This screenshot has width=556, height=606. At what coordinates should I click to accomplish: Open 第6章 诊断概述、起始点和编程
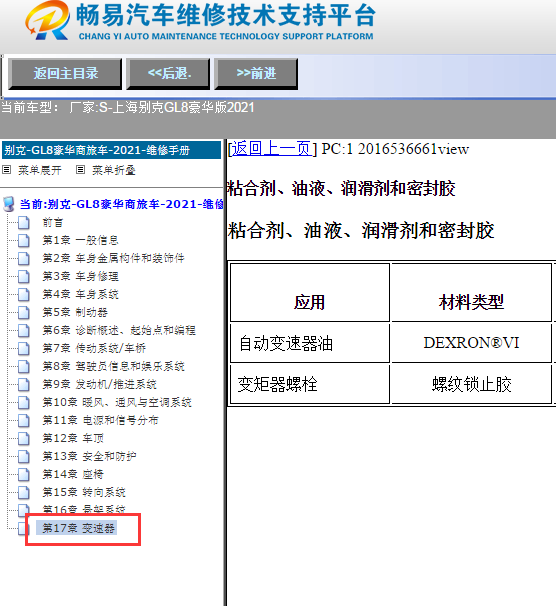coord(119,330)
